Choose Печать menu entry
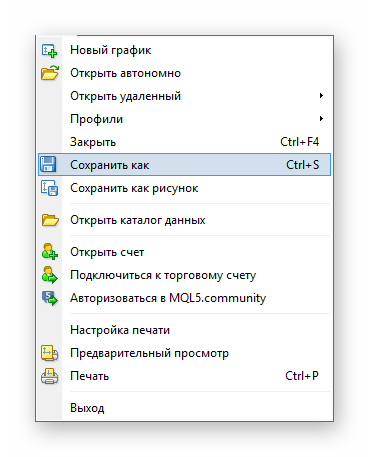Image resolution: width=369 pixels, height=457 pixels. tap(184, 376)
